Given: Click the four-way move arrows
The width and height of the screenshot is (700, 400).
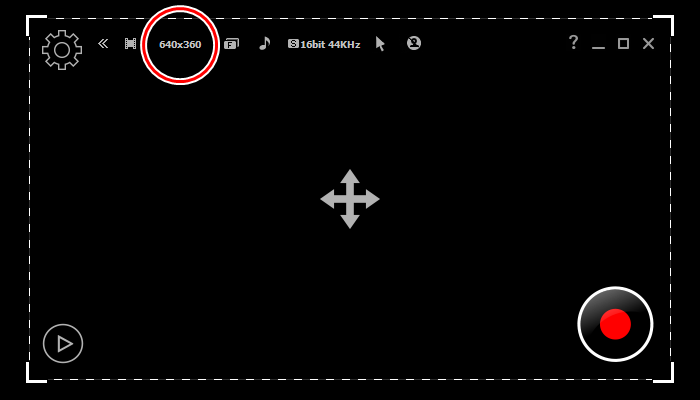Looking at the screenshot, I should tap(350, 199).
